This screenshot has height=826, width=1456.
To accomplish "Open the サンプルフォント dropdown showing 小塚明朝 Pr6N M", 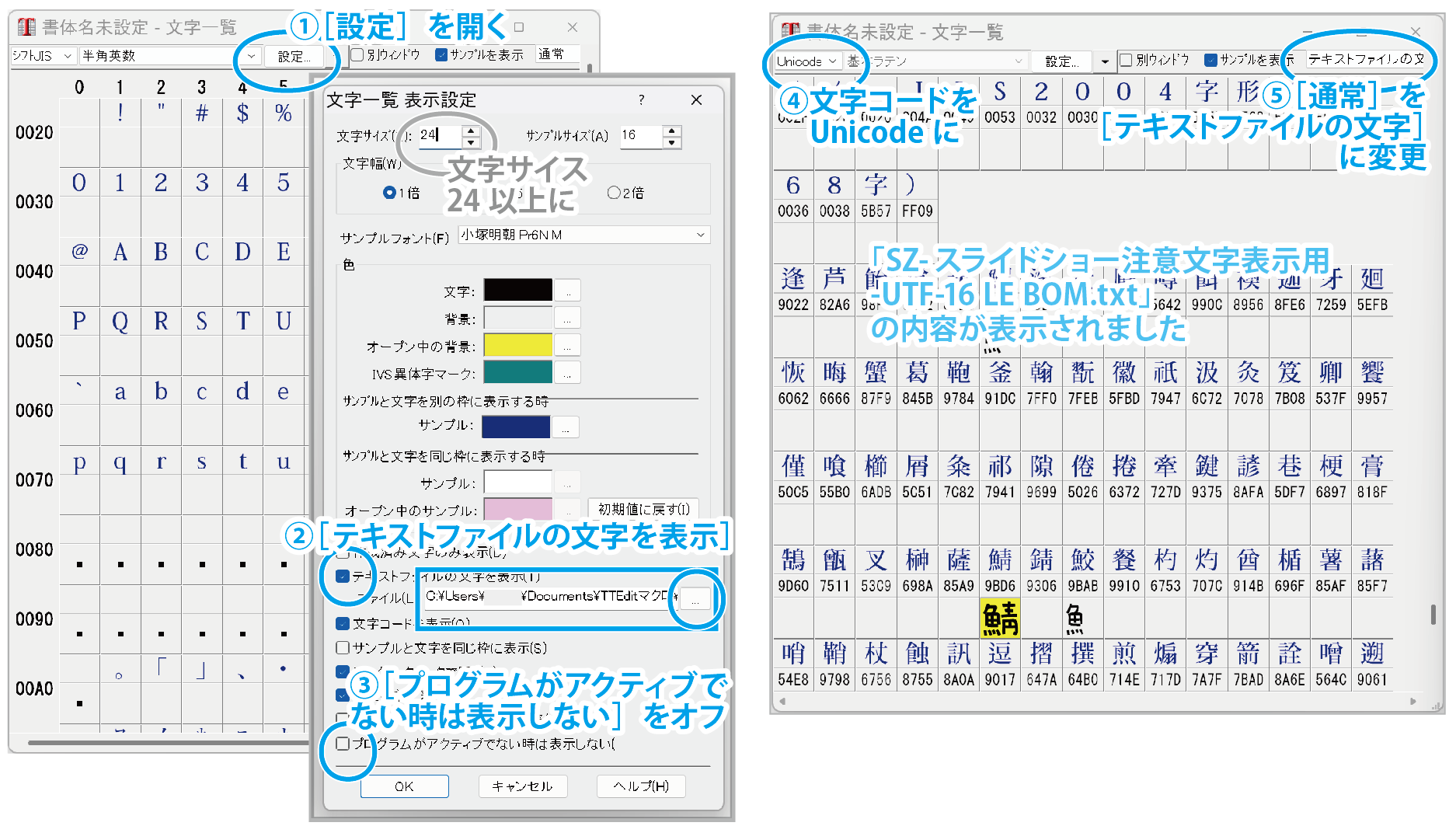I will (584, 235).
